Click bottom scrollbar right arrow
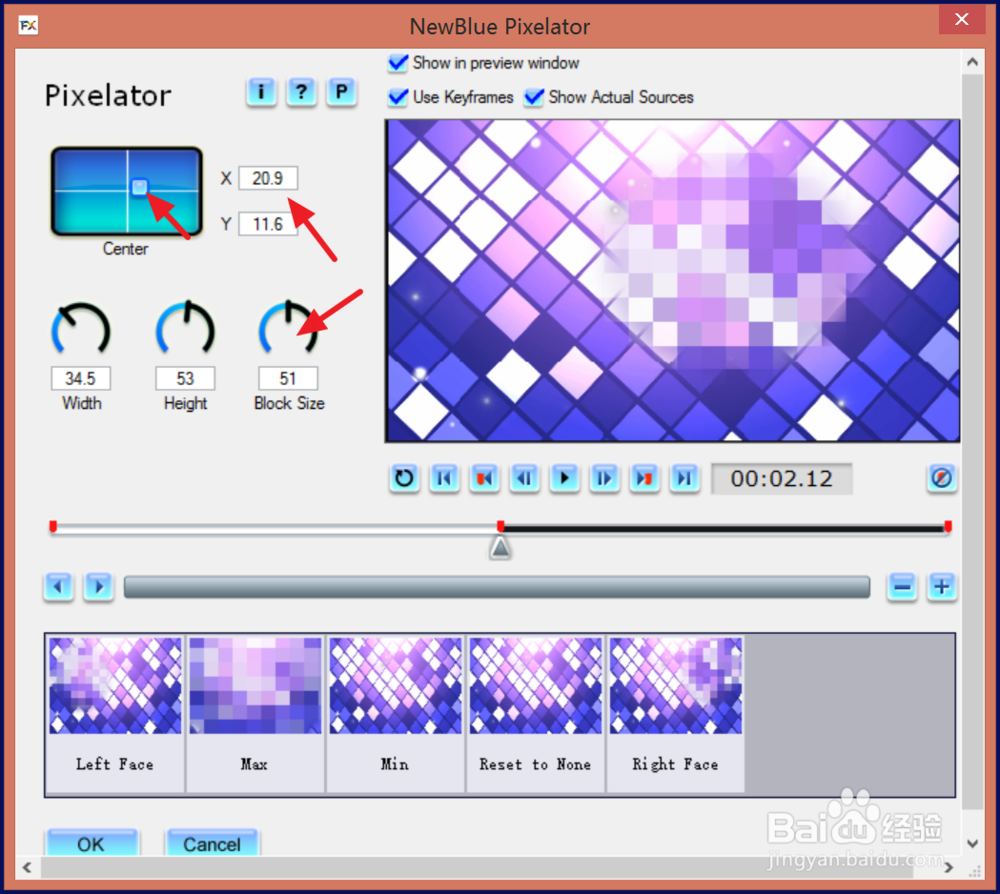Viewport: 1000px width, 894px height. coord(949,867)
